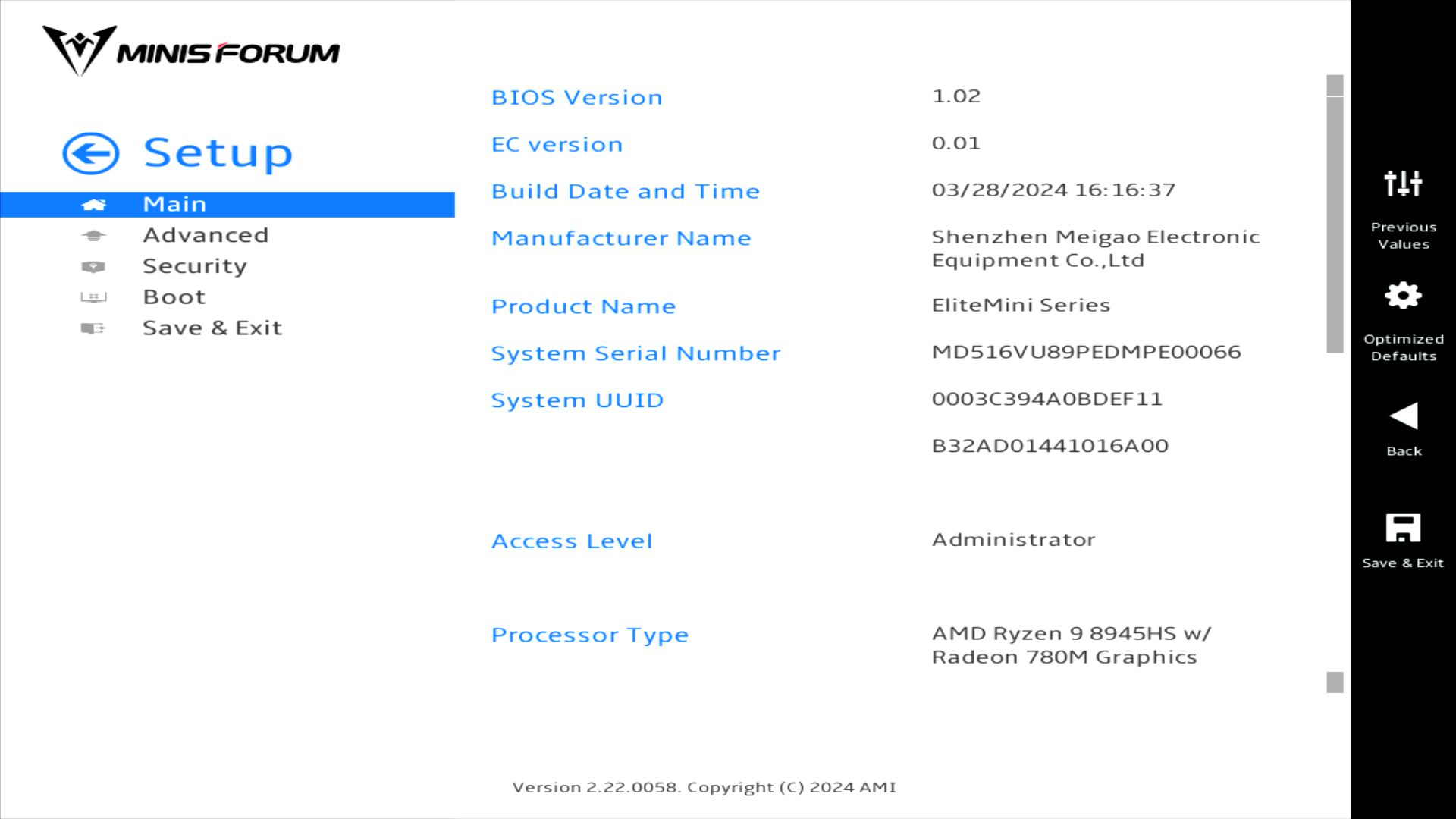Click the Security shield icon
The width and height of the screenshot is (1456, 819).
point(93,267)
